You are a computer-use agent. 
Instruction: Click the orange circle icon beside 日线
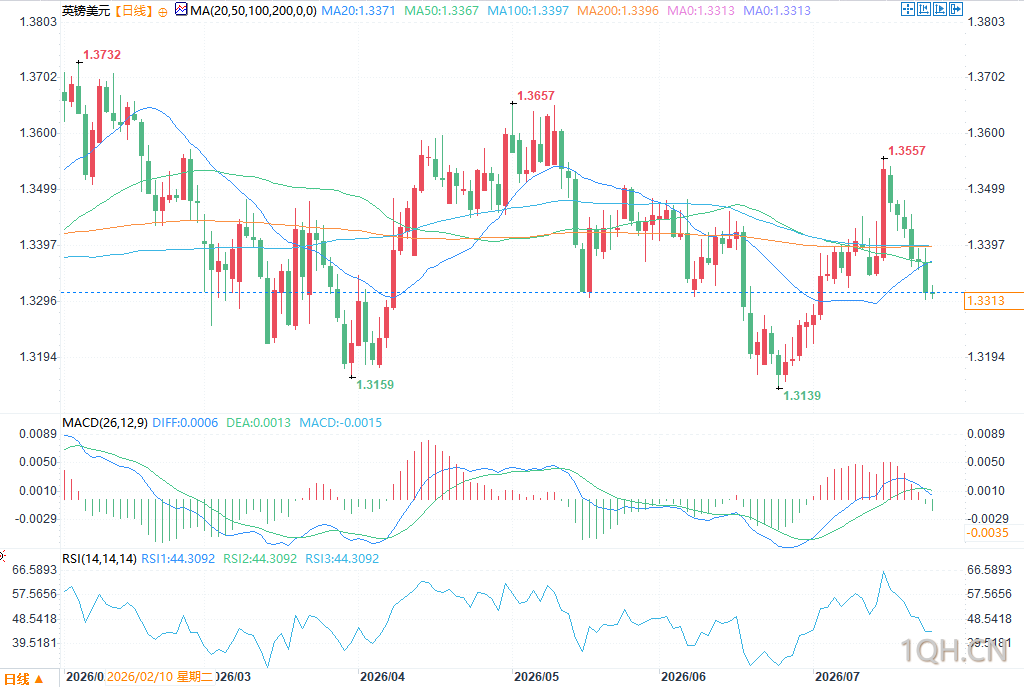tap(163, 12)
